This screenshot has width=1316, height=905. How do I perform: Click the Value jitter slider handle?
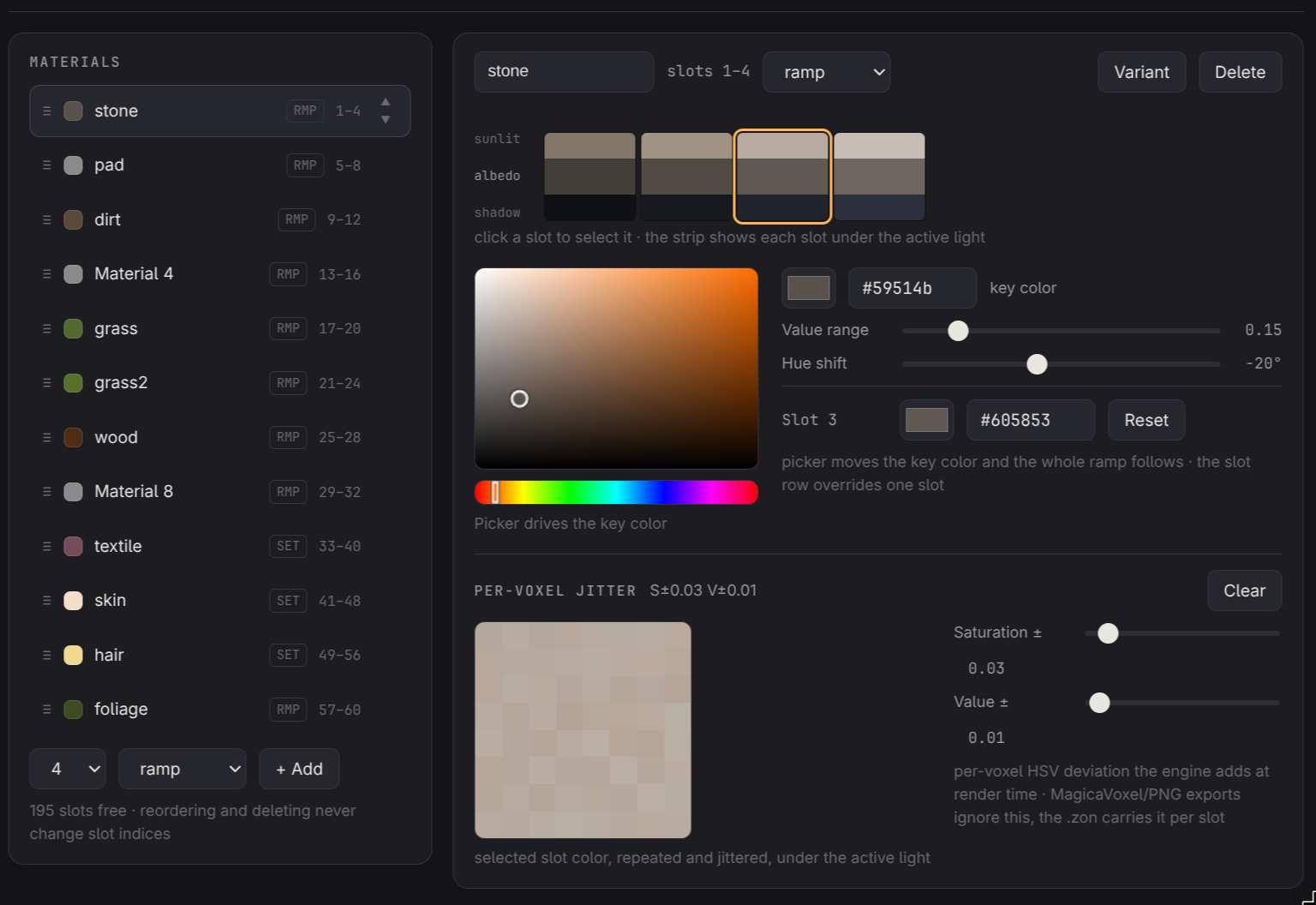click(x=1099, y=703)
